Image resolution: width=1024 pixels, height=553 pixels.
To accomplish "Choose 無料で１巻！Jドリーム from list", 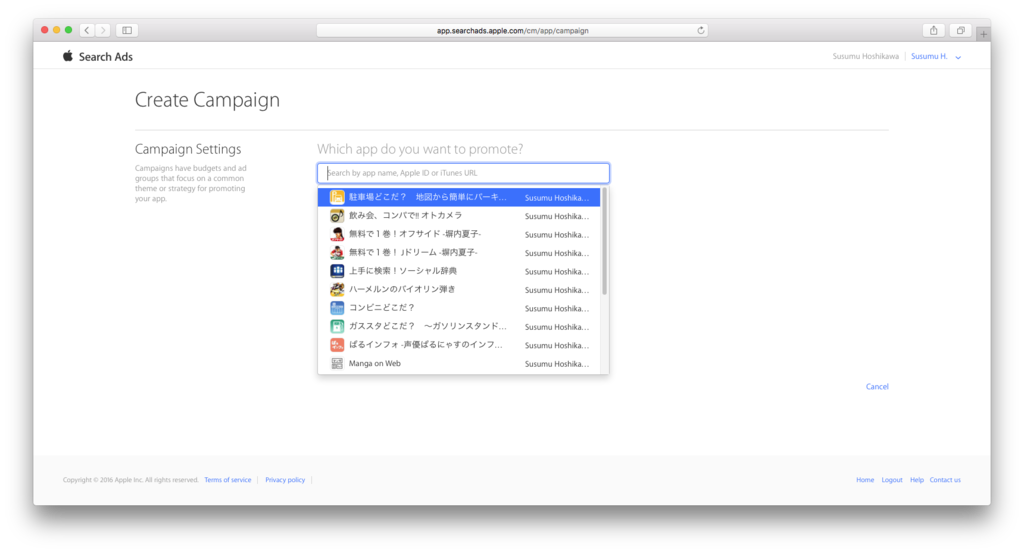I will (x=458, y=252).
